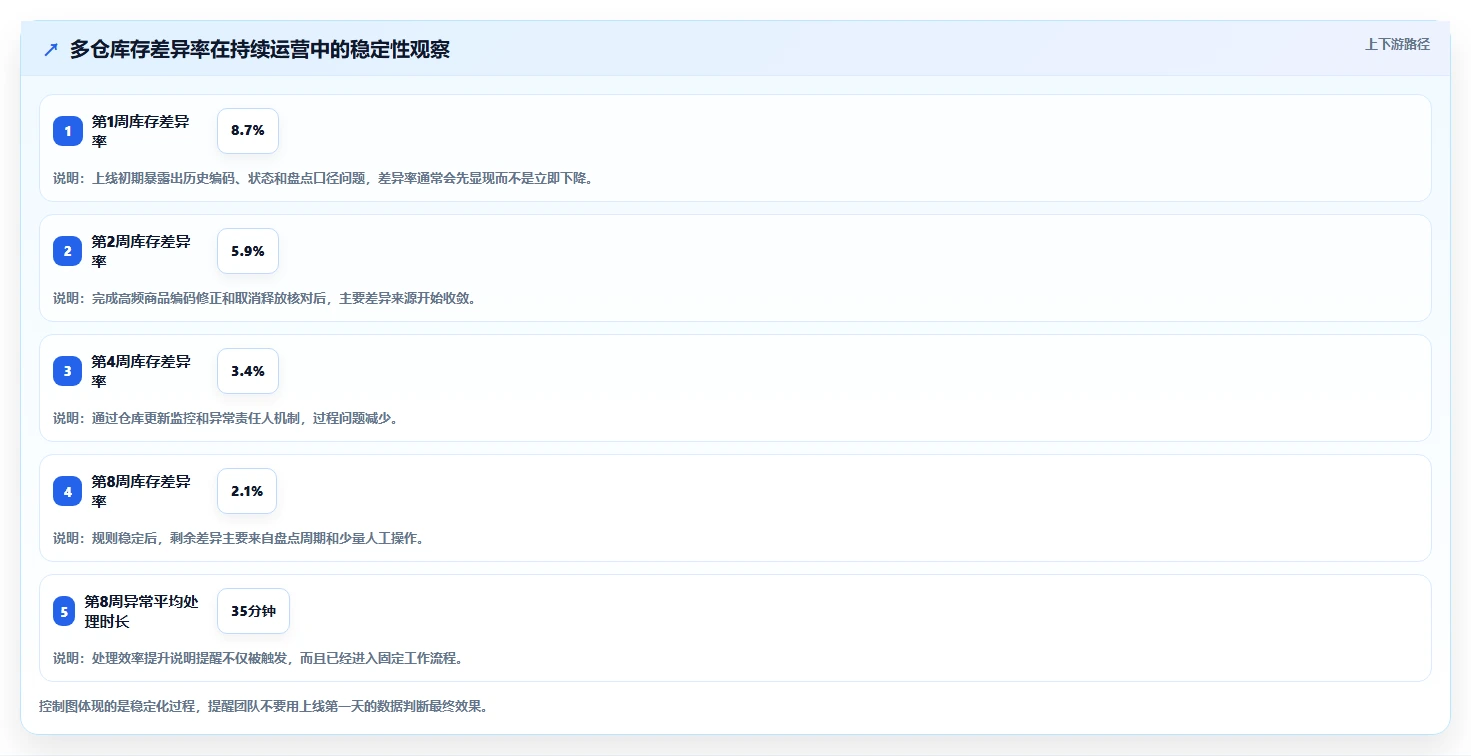Click step number badge 5
The height and width of the screenshot is (756, 1471).
pyautogui.click(x=64, y=611)
